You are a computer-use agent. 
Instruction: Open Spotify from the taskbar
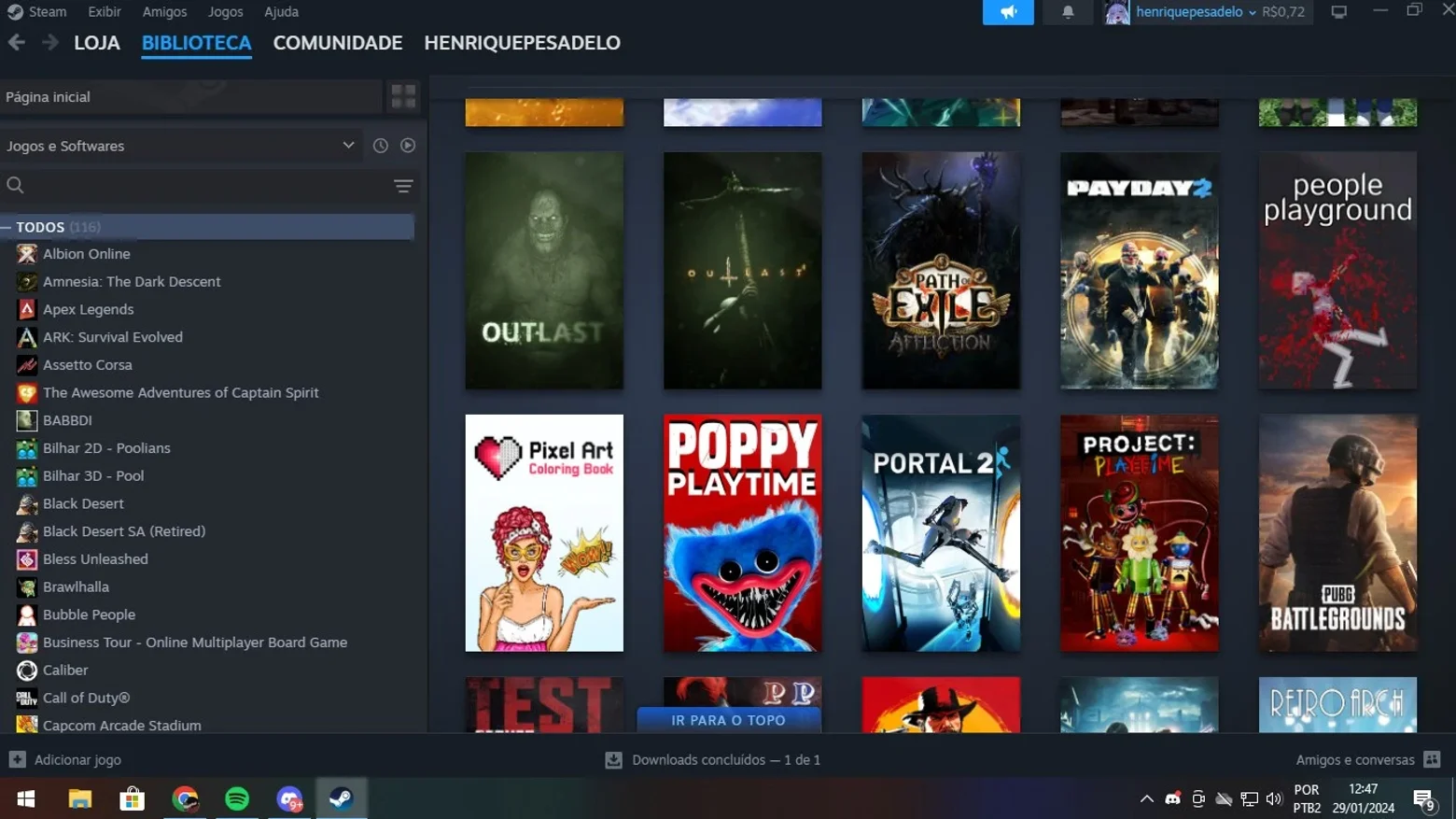tap(237, 799)
